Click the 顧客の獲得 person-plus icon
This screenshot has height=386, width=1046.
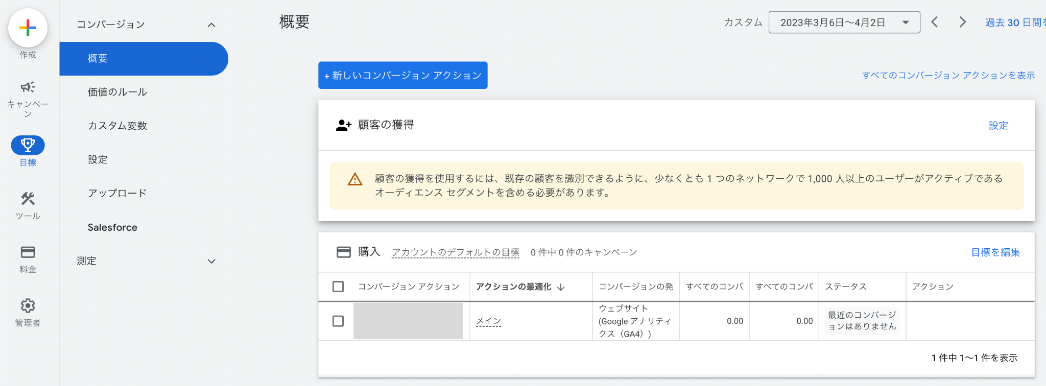(343, 125)
